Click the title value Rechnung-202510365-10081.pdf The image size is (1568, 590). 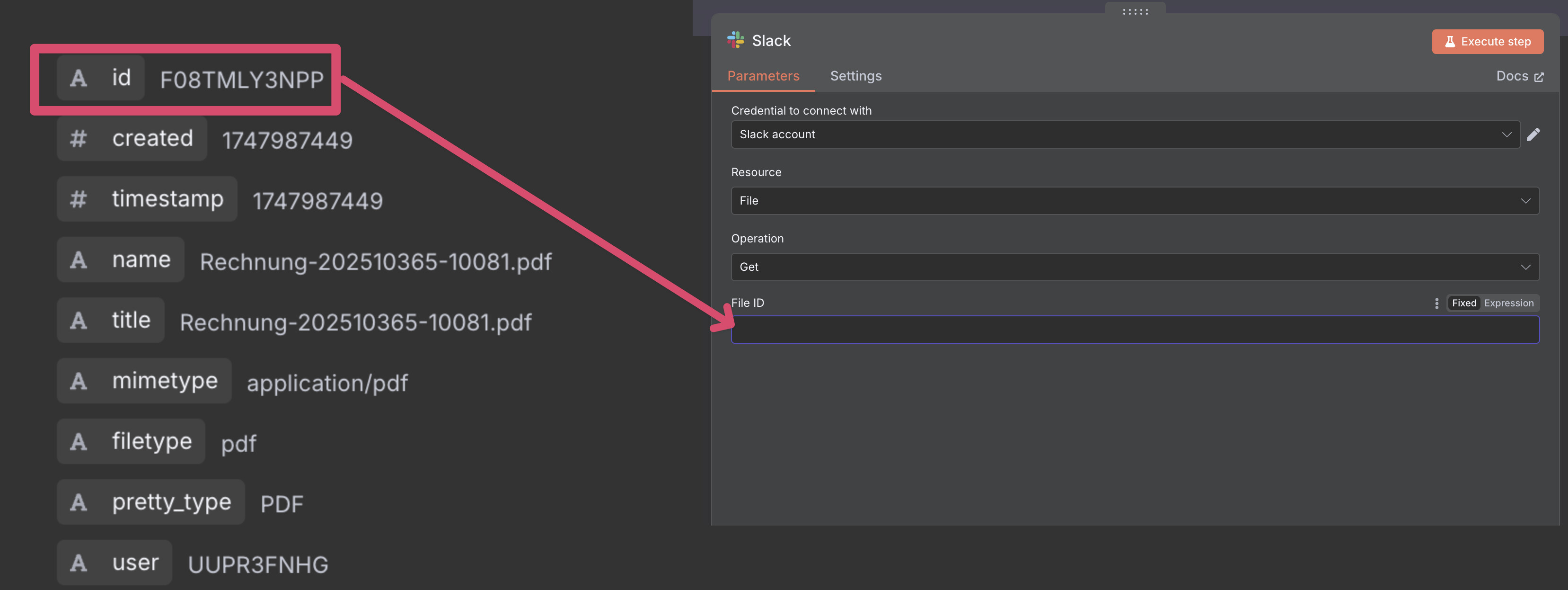(x=355, y=323)
